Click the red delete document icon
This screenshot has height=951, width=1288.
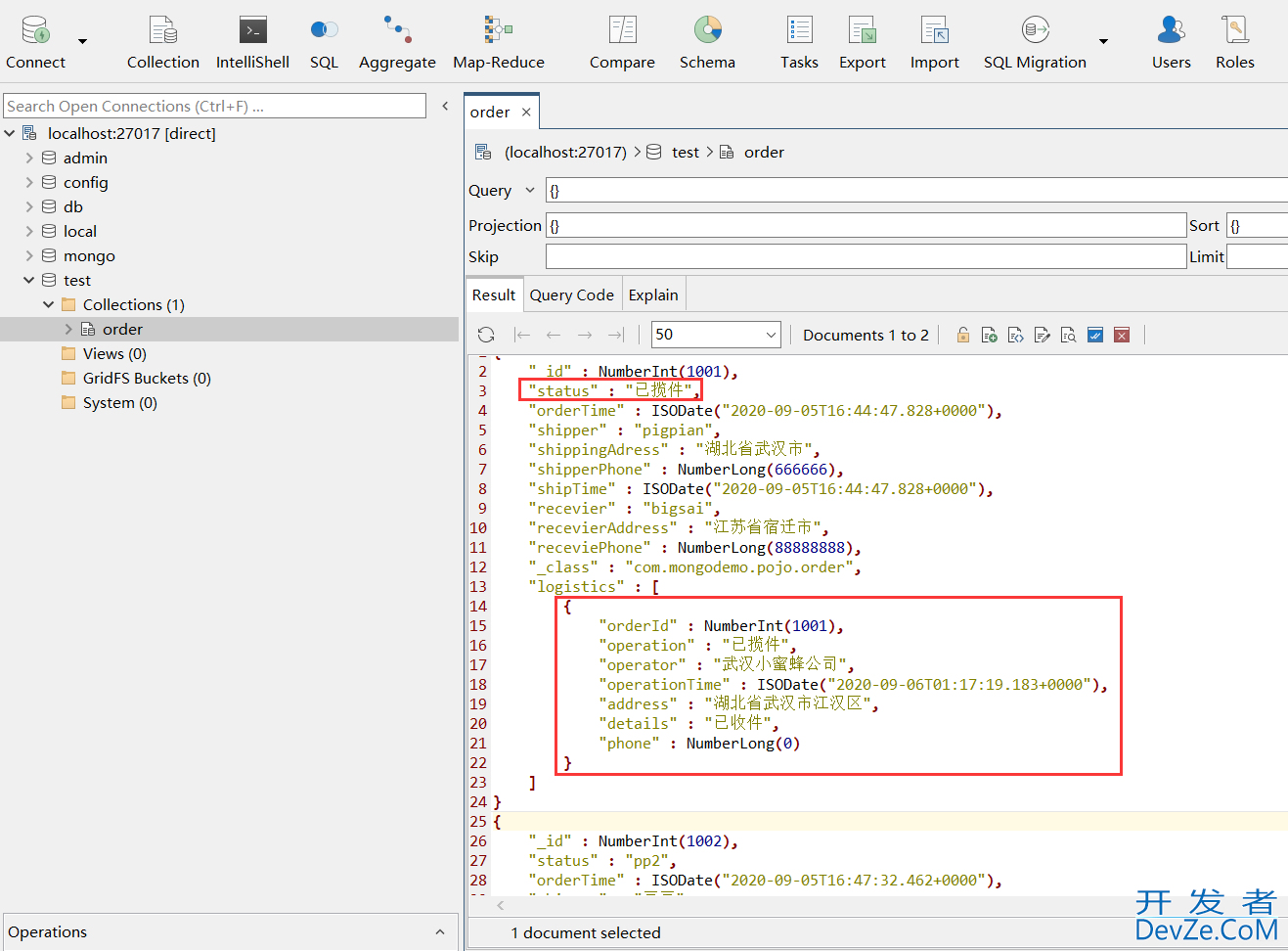[x=1122, y=335]
